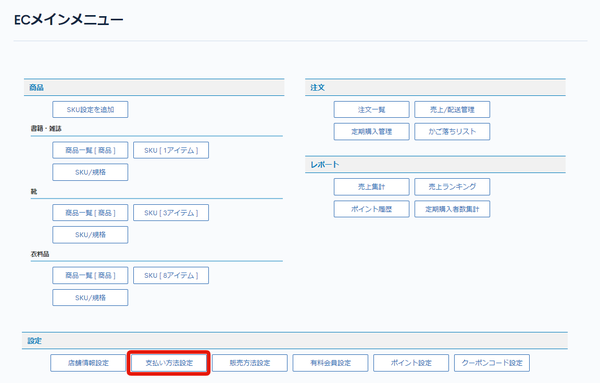Open SKU [8アイテム] button

click(171, 275)
